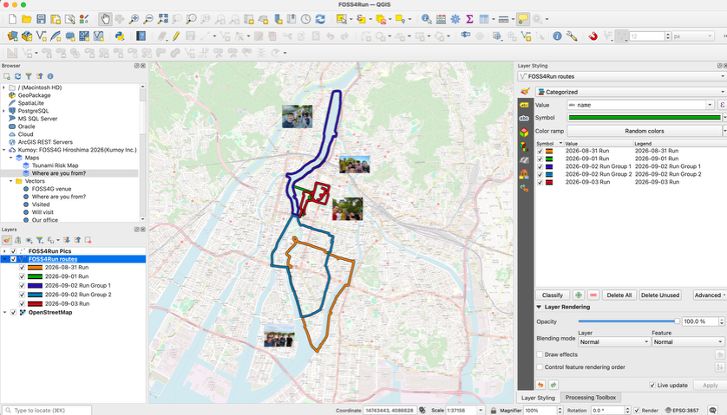This screenshot has width=727, height=415.
Task: Click the Refresh map icon
Action: click(x=320, y=19)
